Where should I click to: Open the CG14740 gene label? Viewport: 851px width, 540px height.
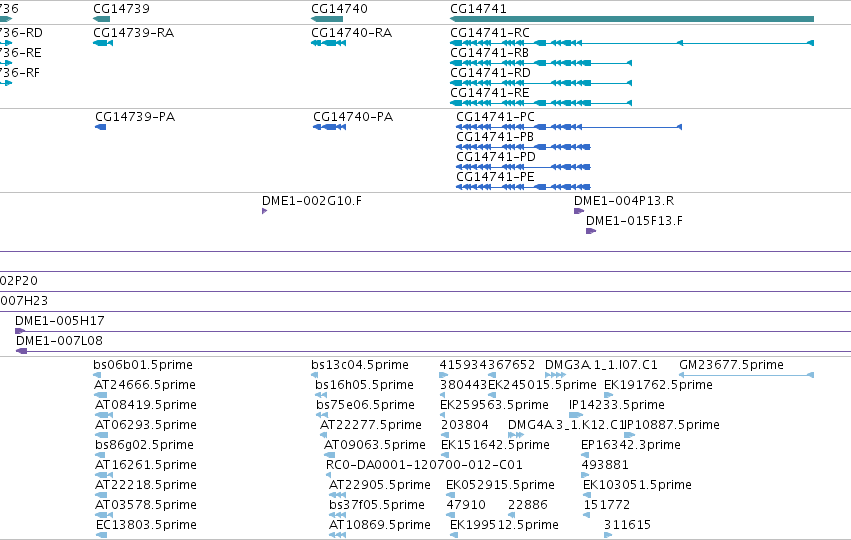pyautogui.click(x=339, y=9)
